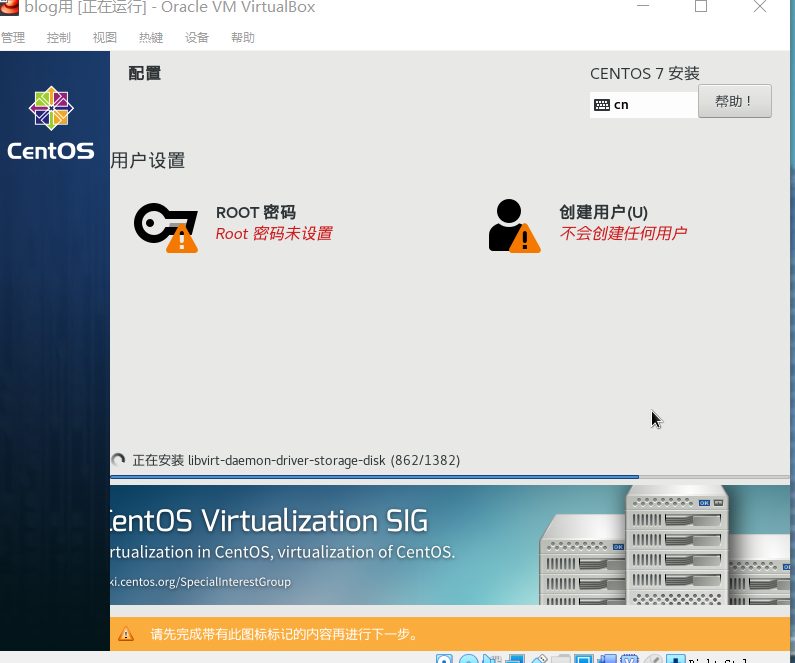Click the blue arrow keyboard capture icon in status bar
The height and width of the screenshot is (663, 795).
(x=675, y=658)
